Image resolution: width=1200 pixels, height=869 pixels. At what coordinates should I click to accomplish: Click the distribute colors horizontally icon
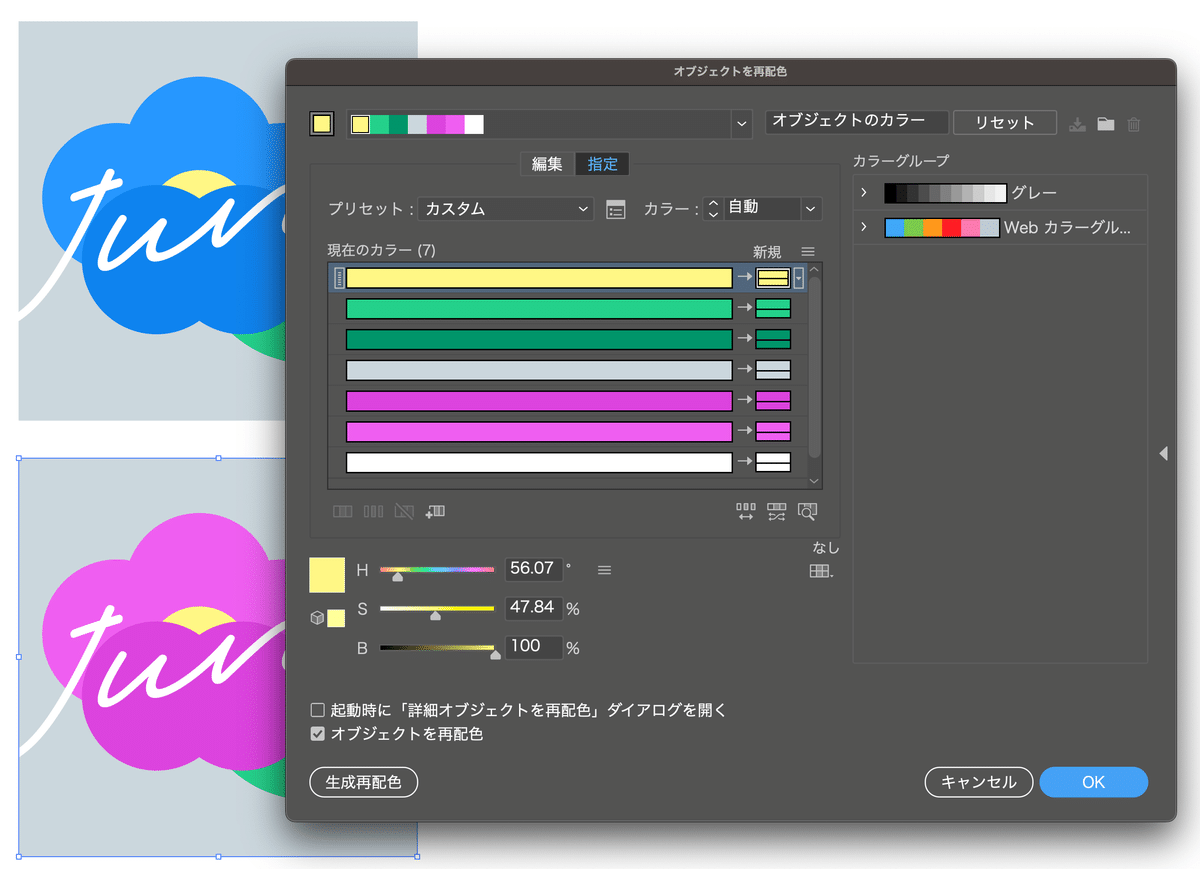coord(745,511)
